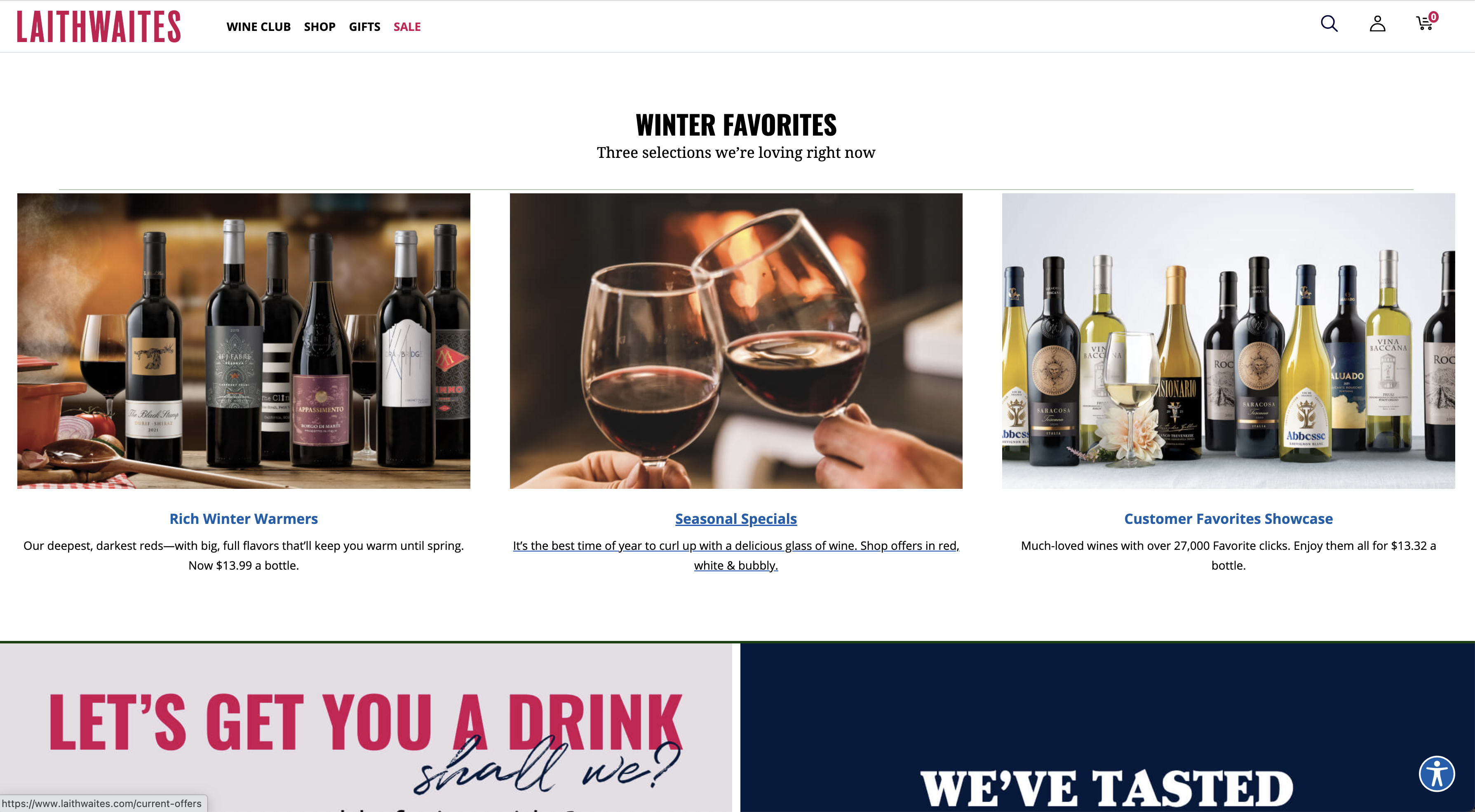The image size is (1475, 812).
Task: Click the Winter Warmers $13.99 description text
Action: (x=243, y=556)
